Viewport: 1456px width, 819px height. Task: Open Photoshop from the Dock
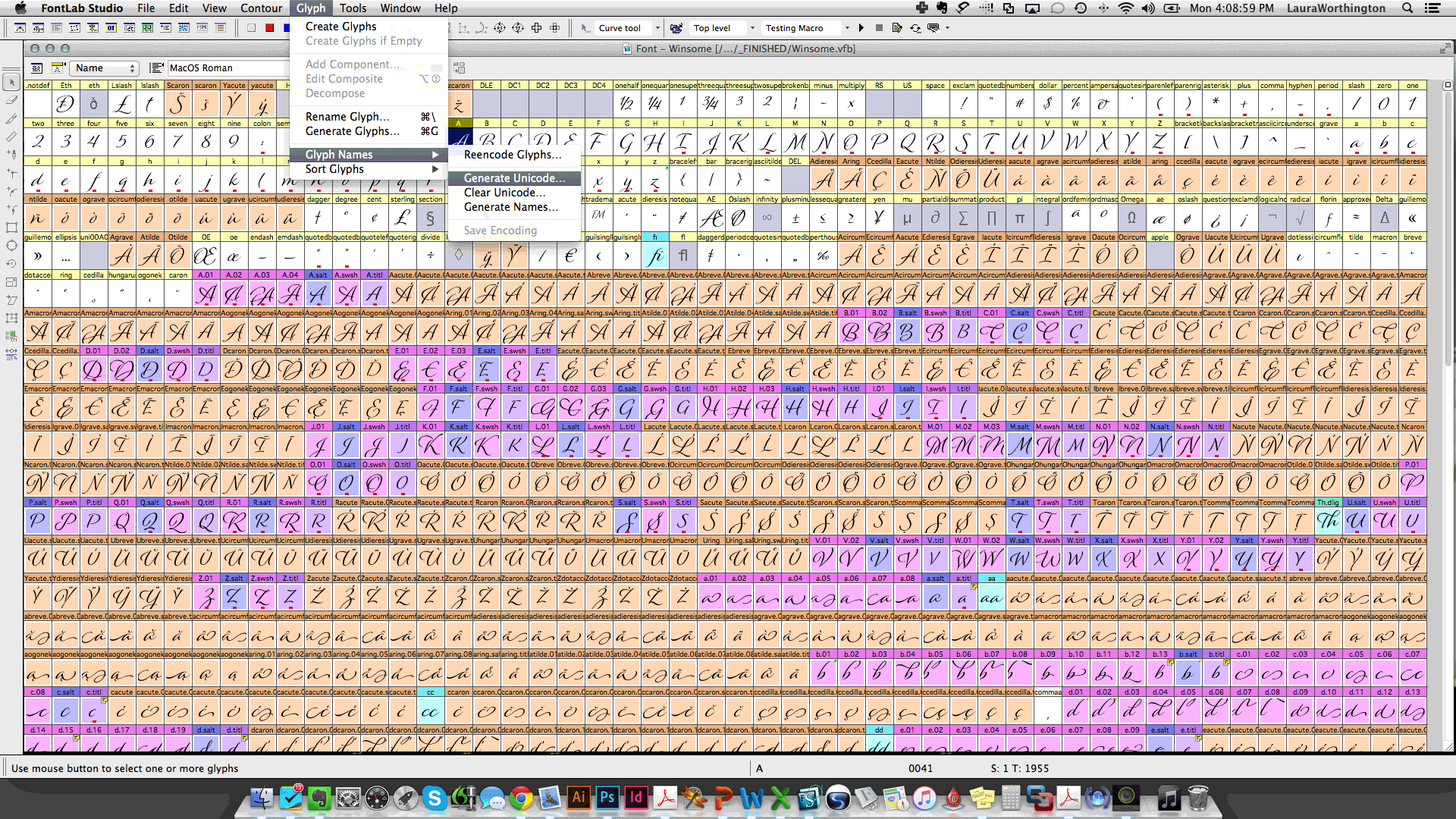607,797
